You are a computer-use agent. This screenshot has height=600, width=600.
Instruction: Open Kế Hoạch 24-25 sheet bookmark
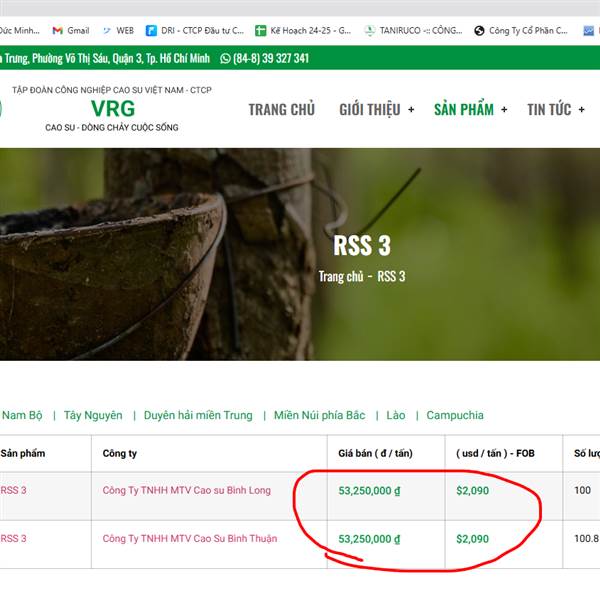point(303,31)
